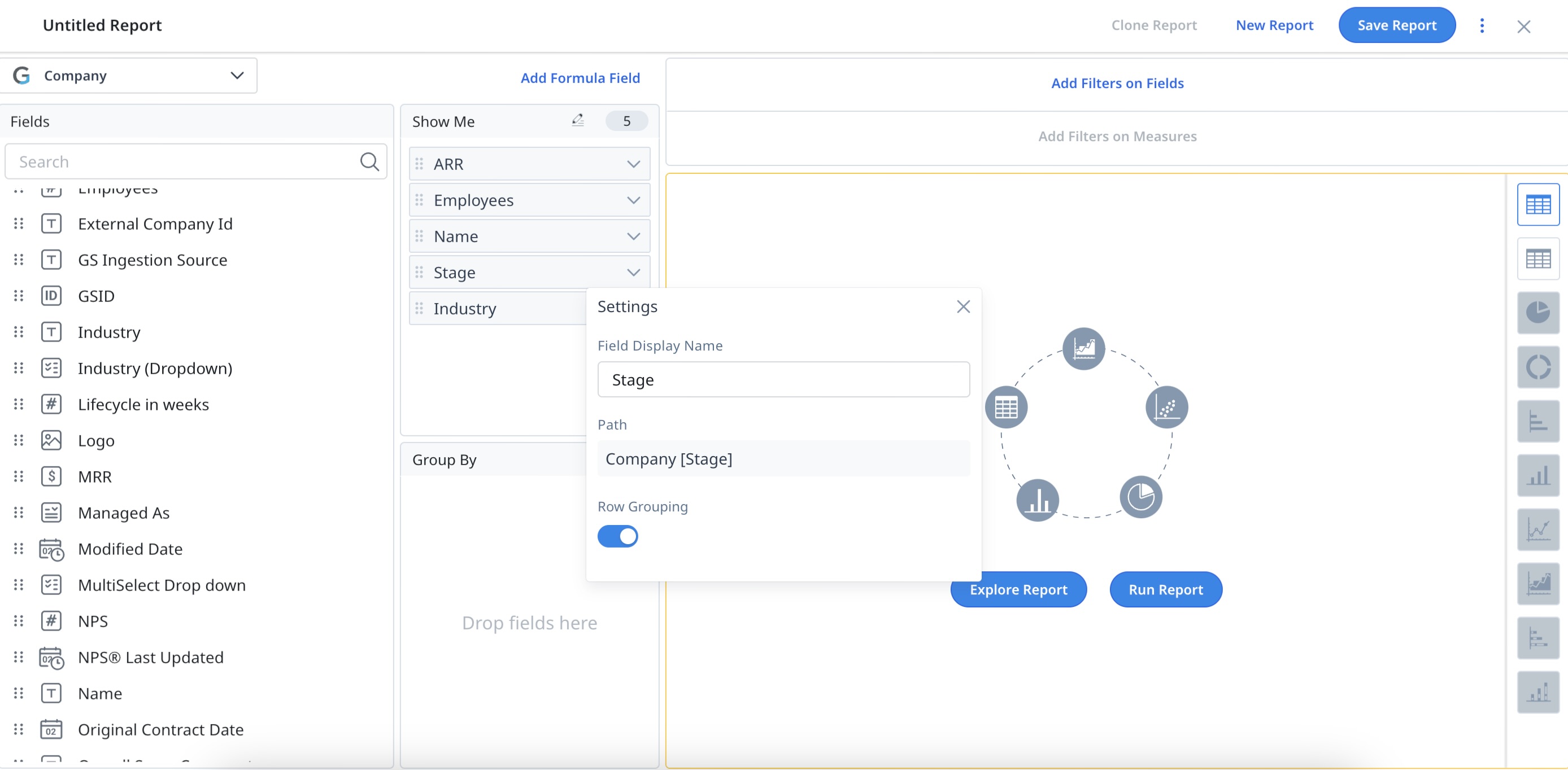
Task: Toggle the Row Grouping switch
Action: tap(617, 536)
